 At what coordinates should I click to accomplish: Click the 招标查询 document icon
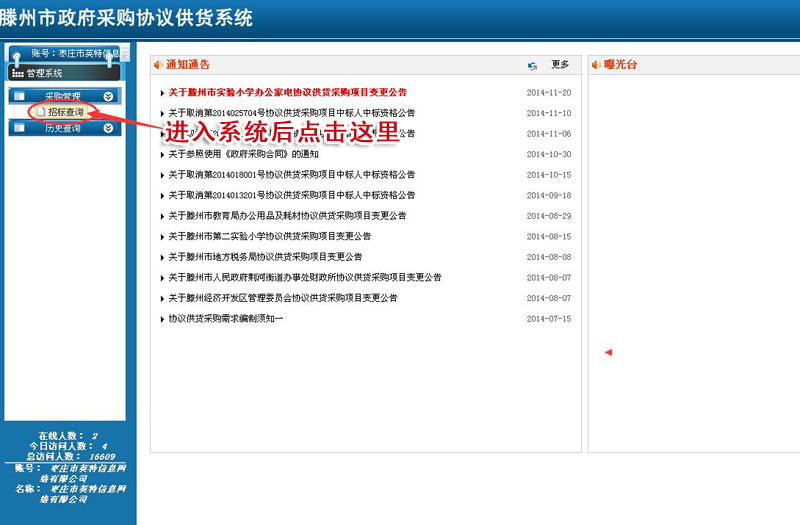pos(41,112)
